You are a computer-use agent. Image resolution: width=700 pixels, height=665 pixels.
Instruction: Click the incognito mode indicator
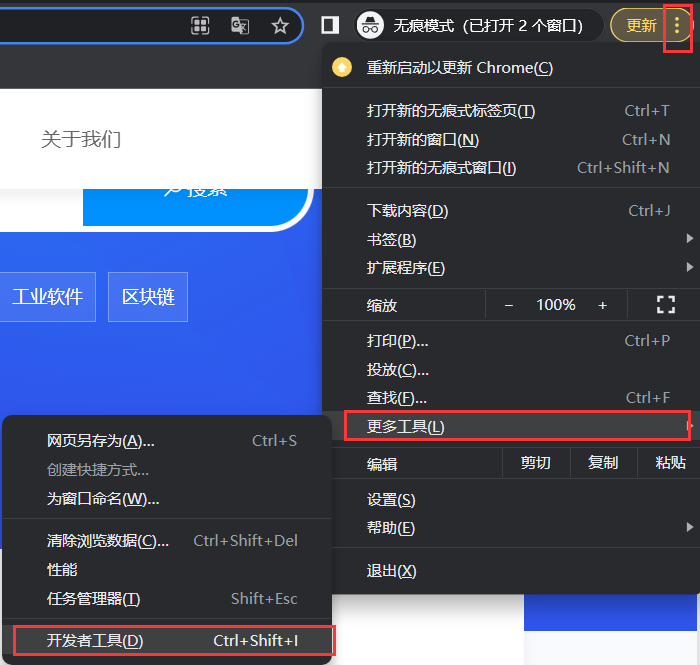click(x=477, y=26)
